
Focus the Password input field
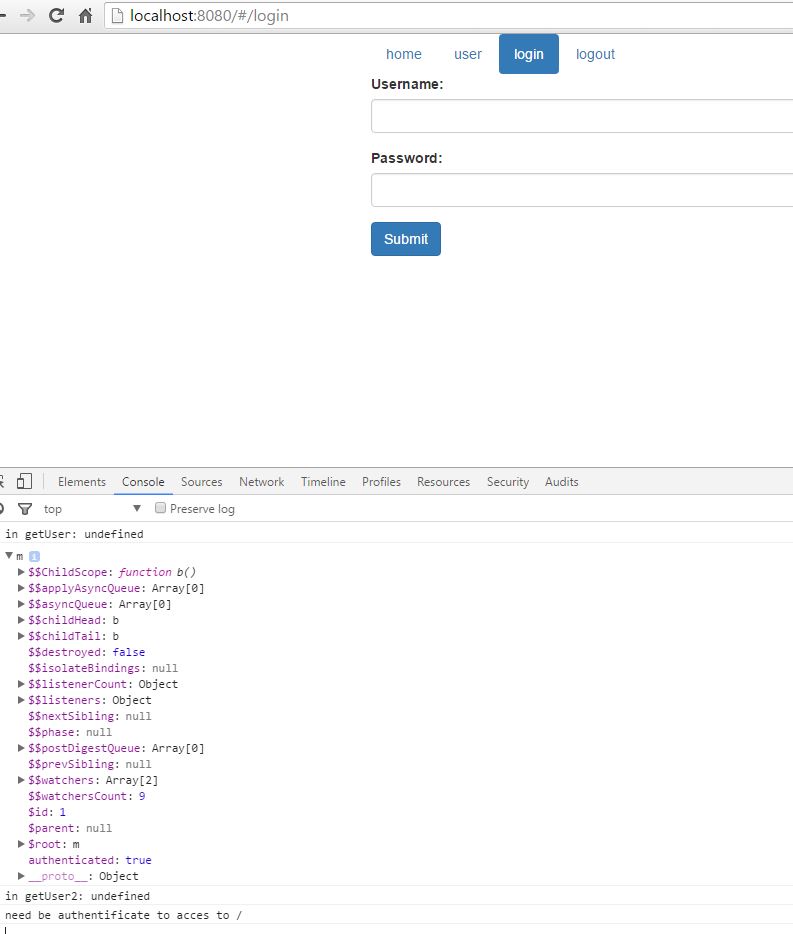pos(582,190)
